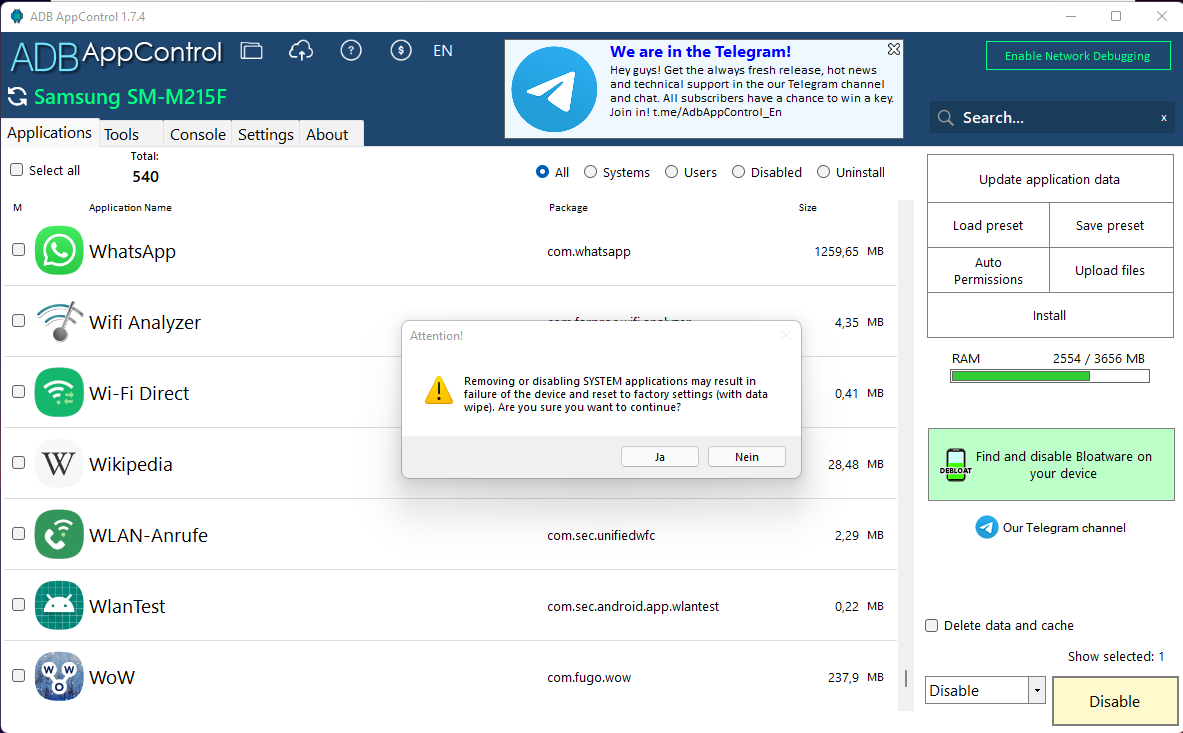Image resolution: width=1183 pixels, height=733 pixels.
Task: Check the Wi-Fi Direct row checkbox
Action: [19, 391]
